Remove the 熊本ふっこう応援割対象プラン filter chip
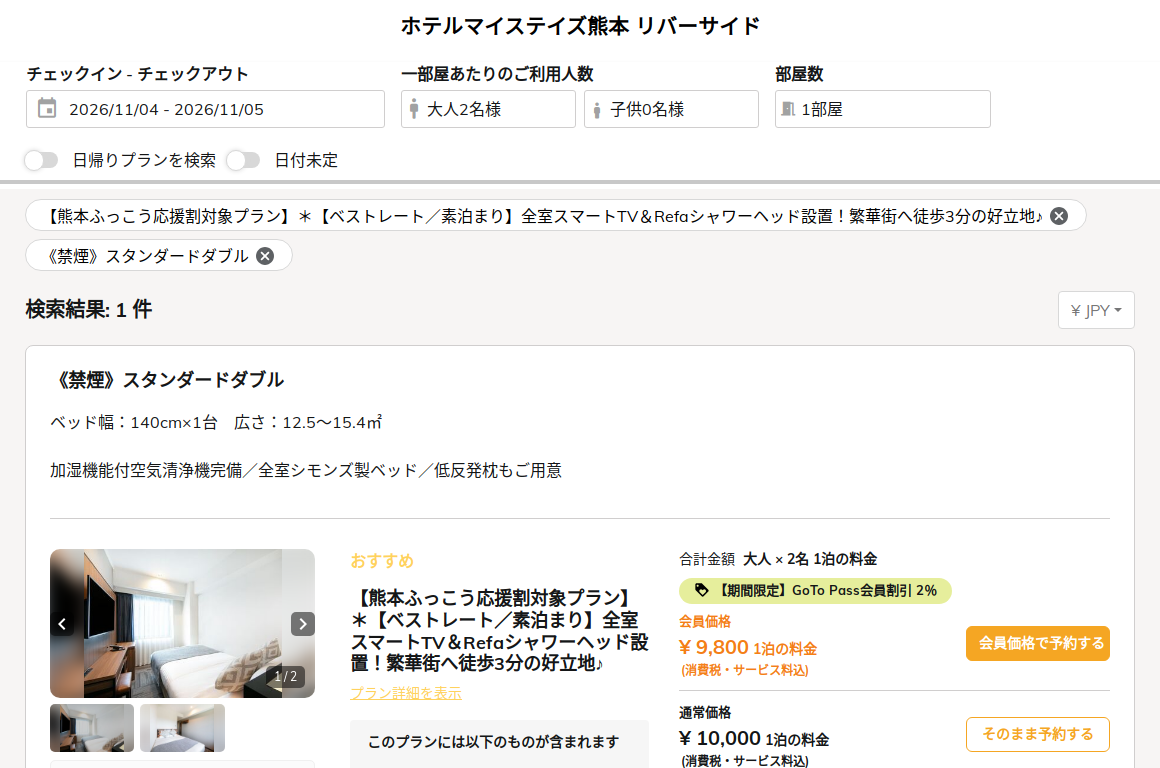The image size is (1160, 768). tap(1059, 216)
